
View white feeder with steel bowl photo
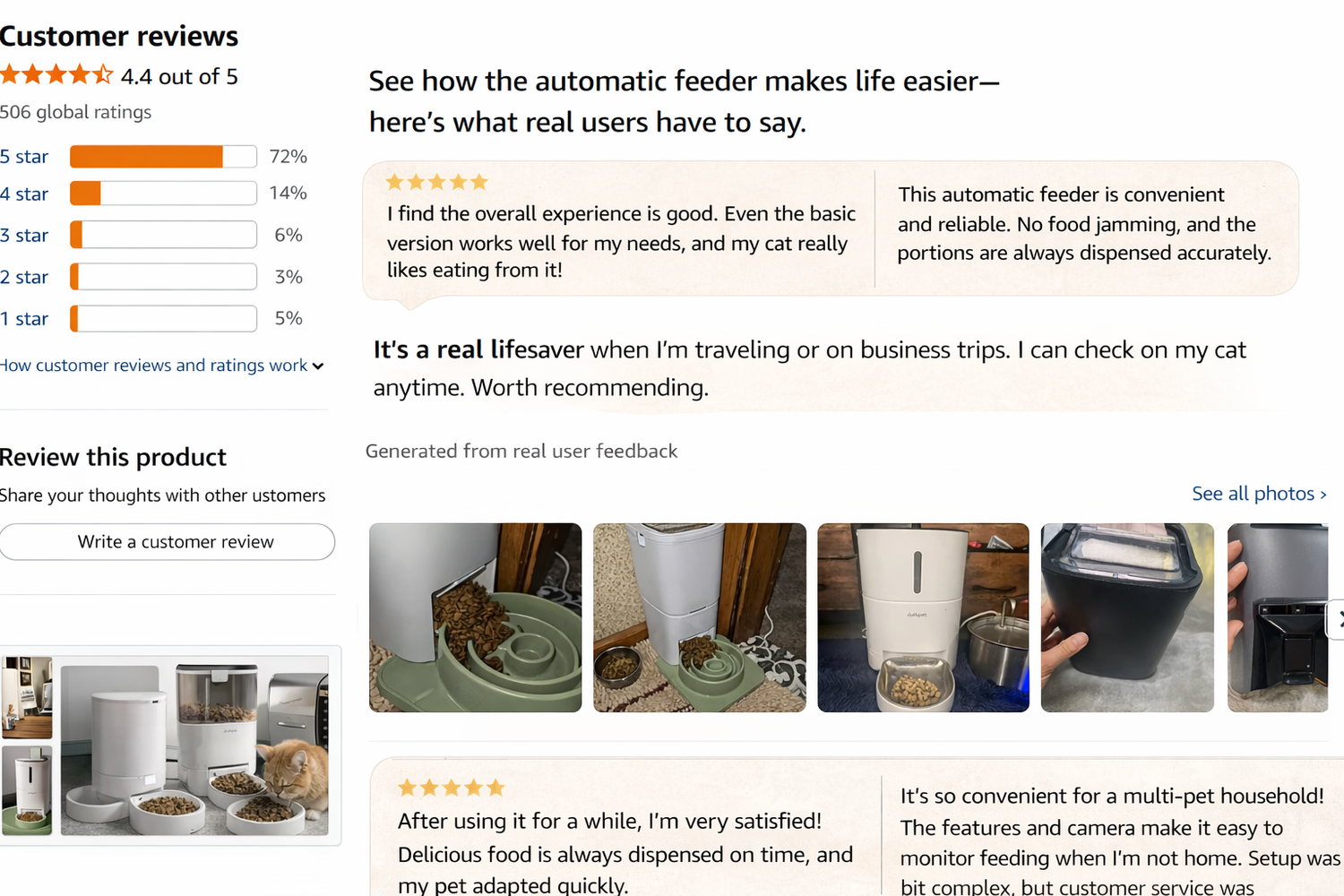923,617
